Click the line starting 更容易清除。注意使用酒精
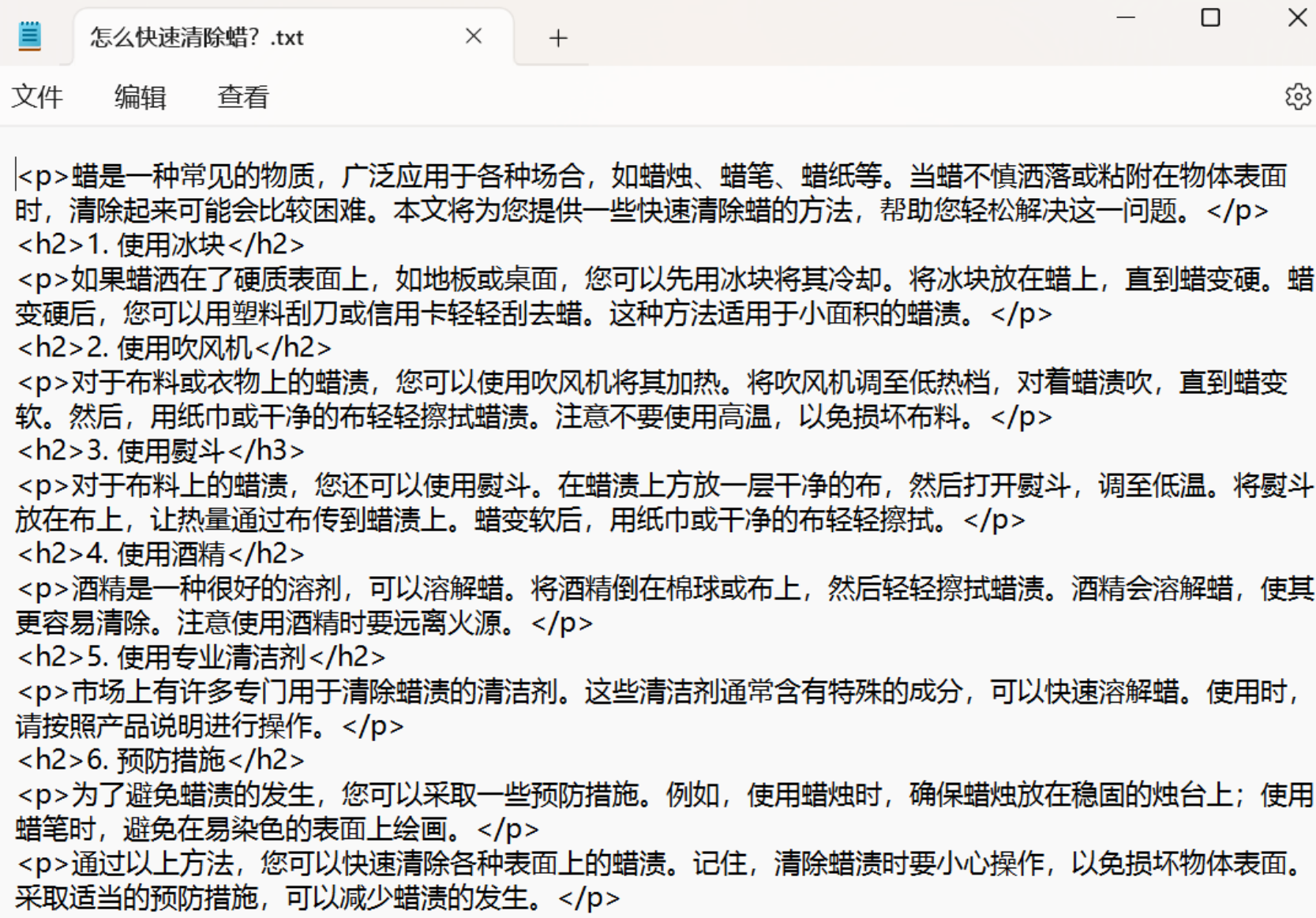The image size is (1316, 918). (304, 624)
